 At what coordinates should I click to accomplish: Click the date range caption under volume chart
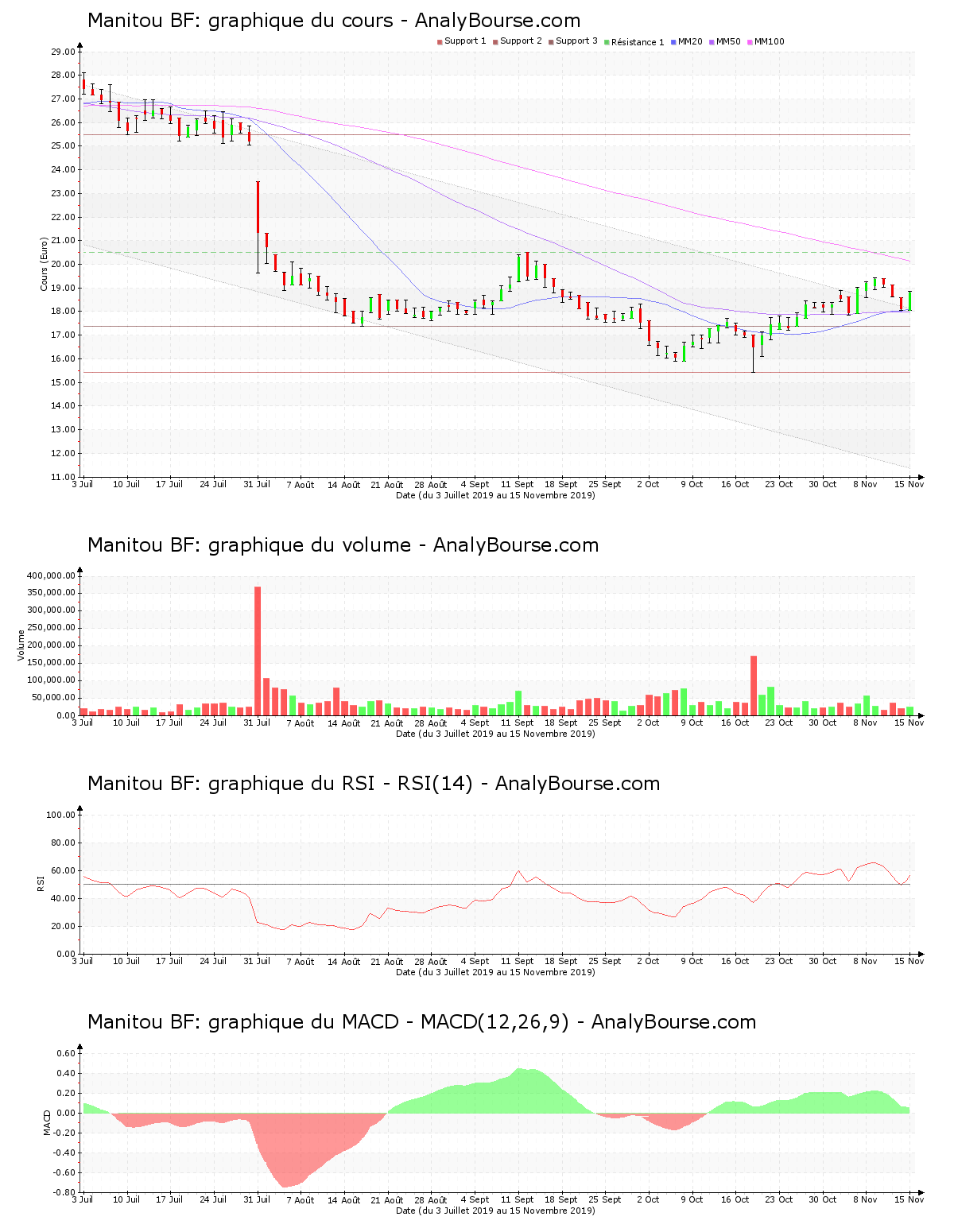pos(495,734)
